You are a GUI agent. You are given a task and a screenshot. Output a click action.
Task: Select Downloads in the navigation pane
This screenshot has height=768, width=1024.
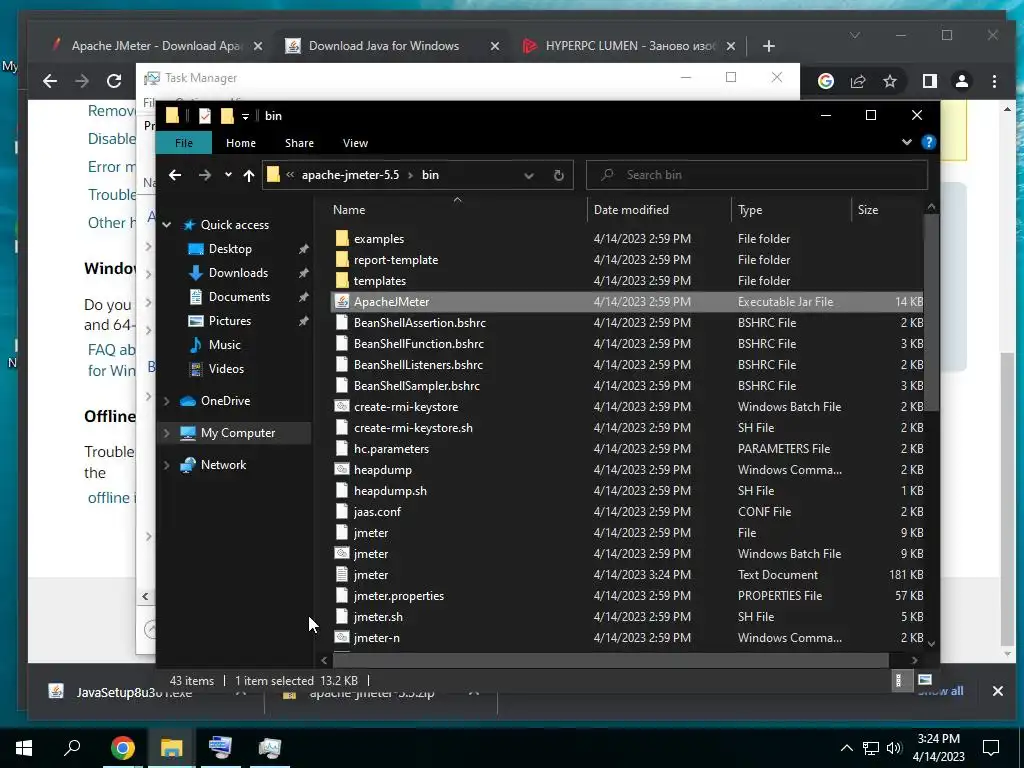238,273
